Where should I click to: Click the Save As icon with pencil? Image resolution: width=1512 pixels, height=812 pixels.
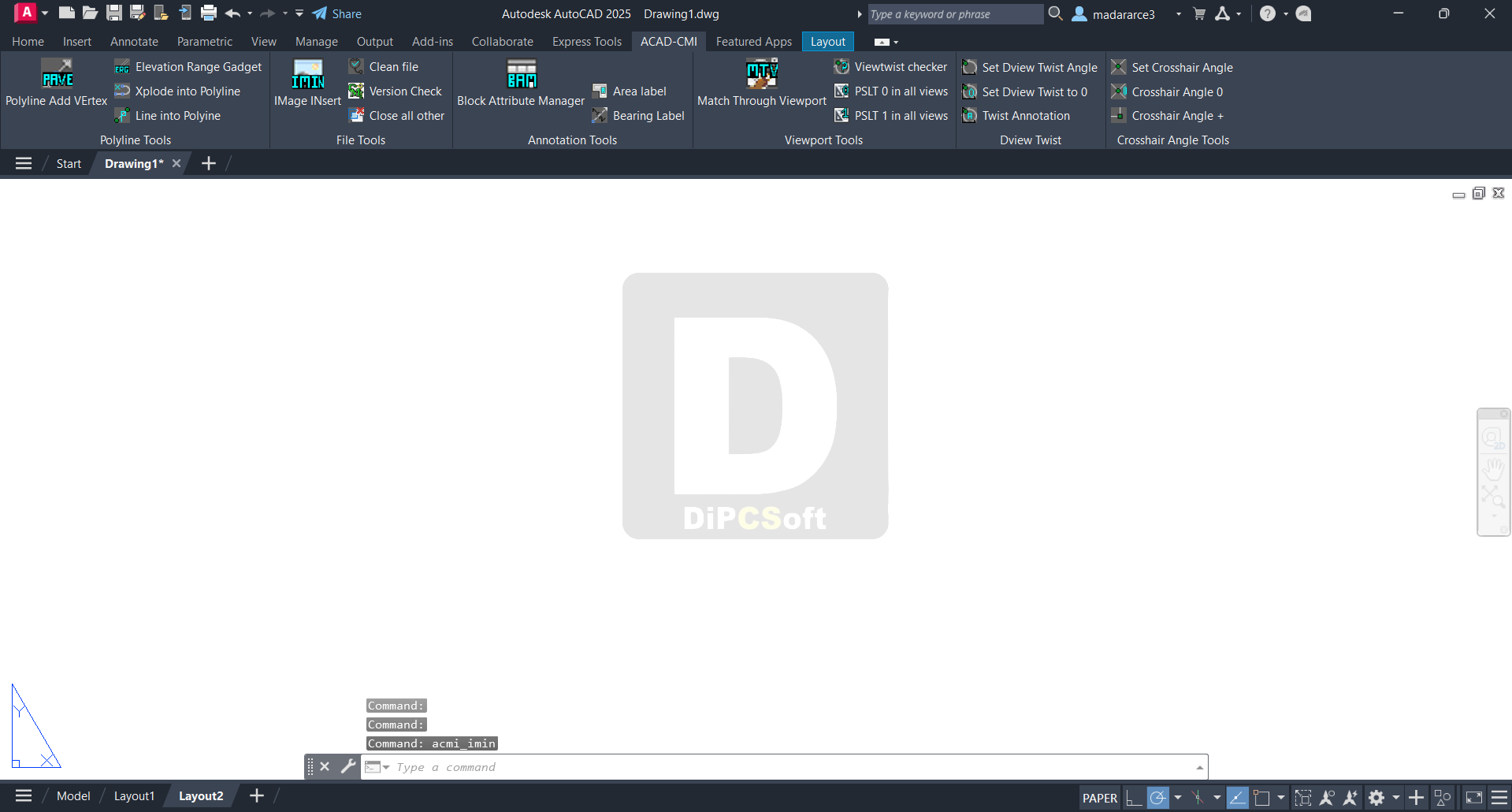click(x=138, y=13)
